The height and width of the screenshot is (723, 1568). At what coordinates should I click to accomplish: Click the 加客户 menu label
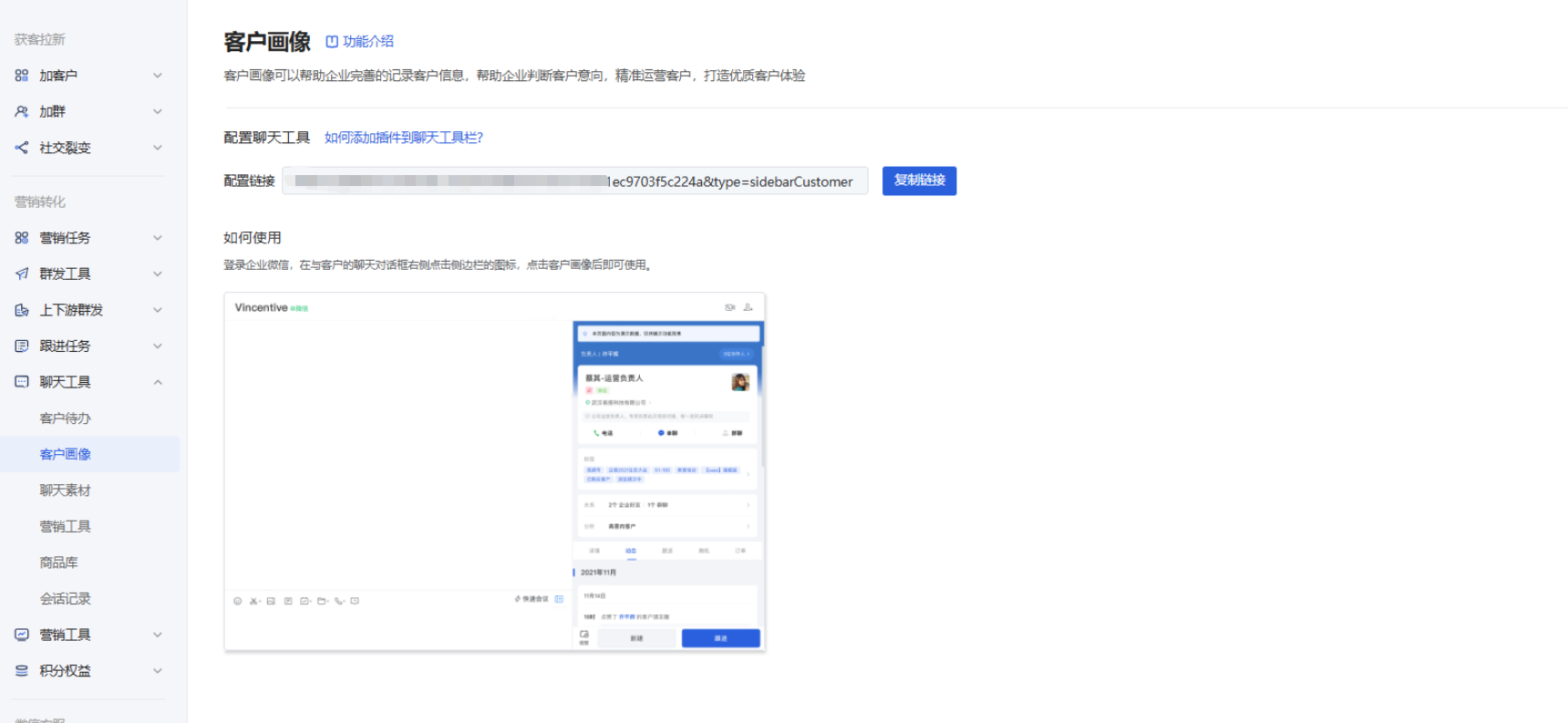(x=58, y=76)
